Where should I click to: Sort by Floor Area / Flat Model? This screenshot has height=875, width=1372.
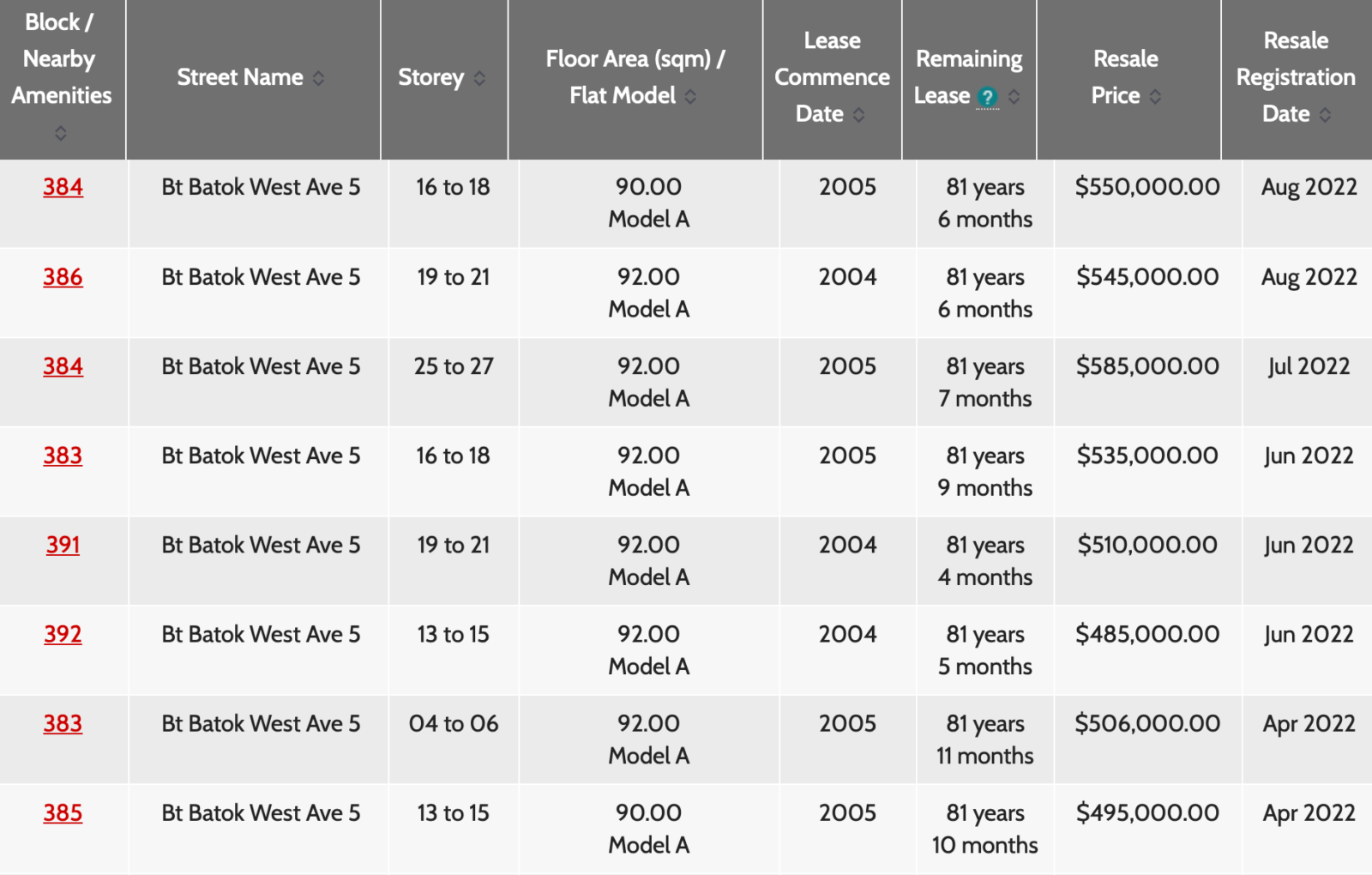690,96
